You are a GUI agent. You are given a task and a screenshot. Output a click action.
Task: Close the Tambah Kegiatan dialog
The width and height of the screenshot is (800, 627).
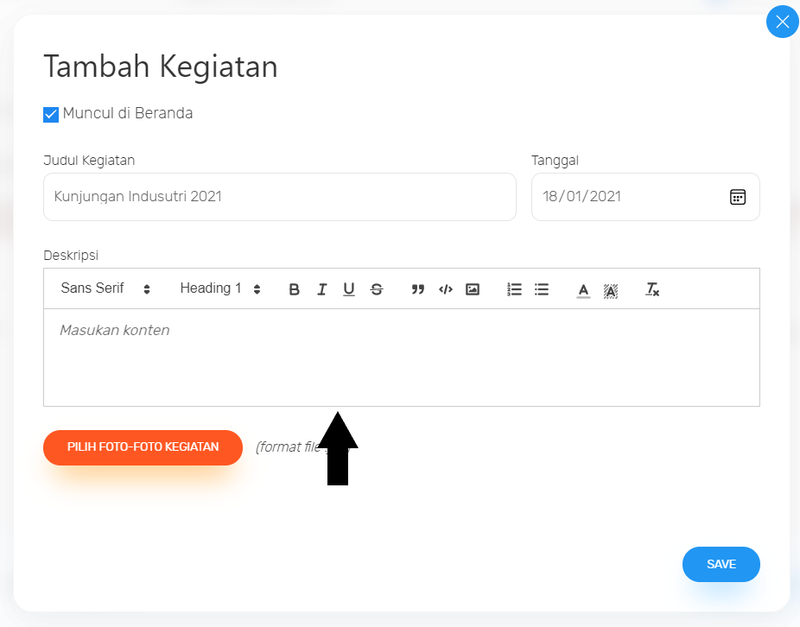click(782, 21)
